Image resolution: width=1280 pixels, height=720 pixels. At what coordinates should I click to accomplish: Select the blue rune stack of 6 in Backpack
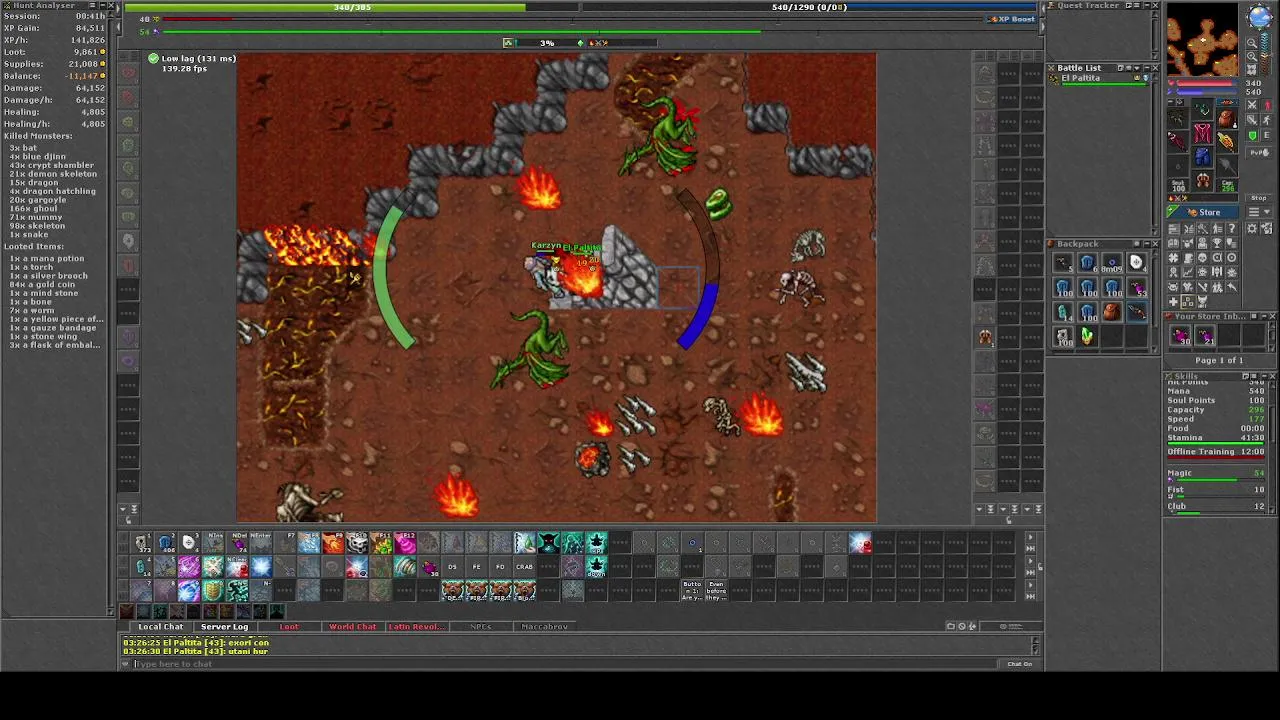point(1088,263)
